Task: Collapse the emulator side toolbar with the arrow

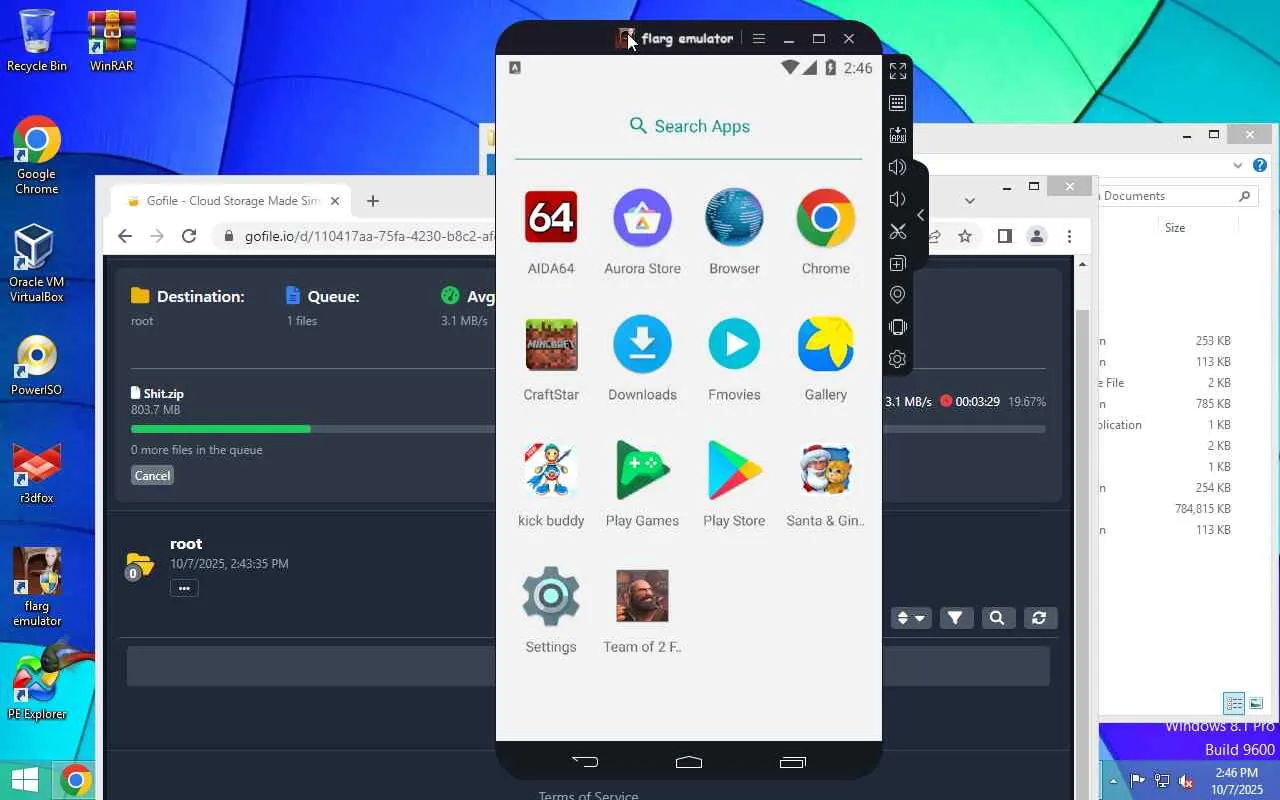Action: pyautogui.click(x=920, y=215)
